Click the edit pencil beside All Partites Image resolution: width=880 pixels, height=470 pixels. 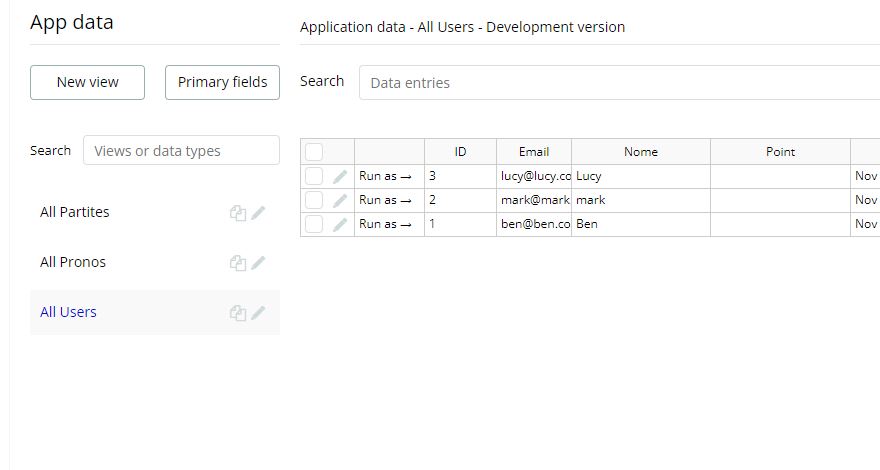coord(259,212)
